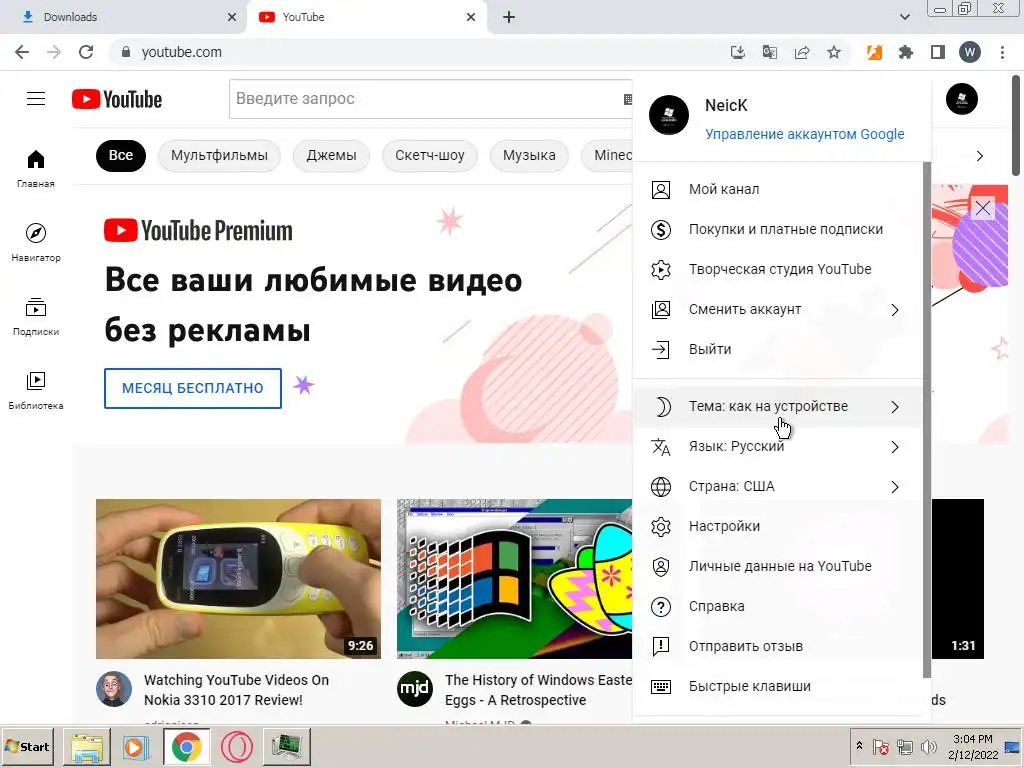Open the YouTube hamburger guide menu

36,99
